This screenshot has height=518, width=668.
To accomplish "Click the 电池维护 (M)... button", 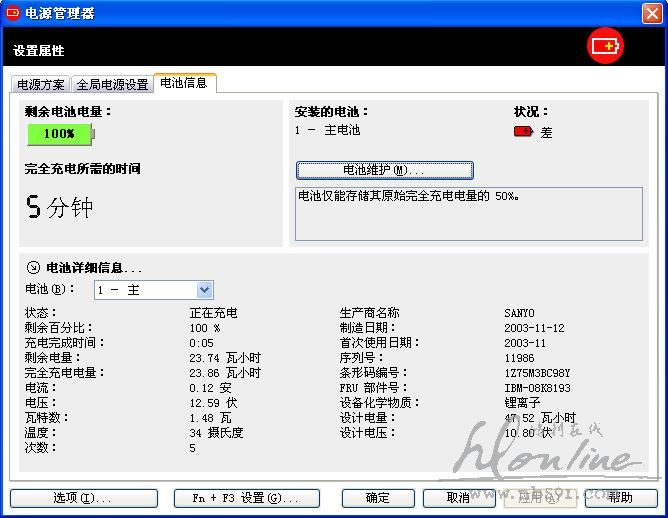I will [x=384, y=170].
